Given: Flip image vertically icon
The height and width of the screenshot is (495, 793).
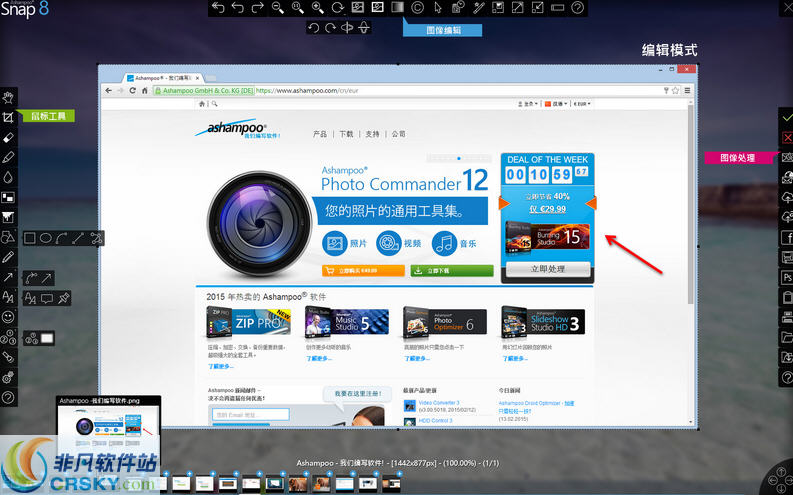Looking at the screenshot, I should point(364,27).
